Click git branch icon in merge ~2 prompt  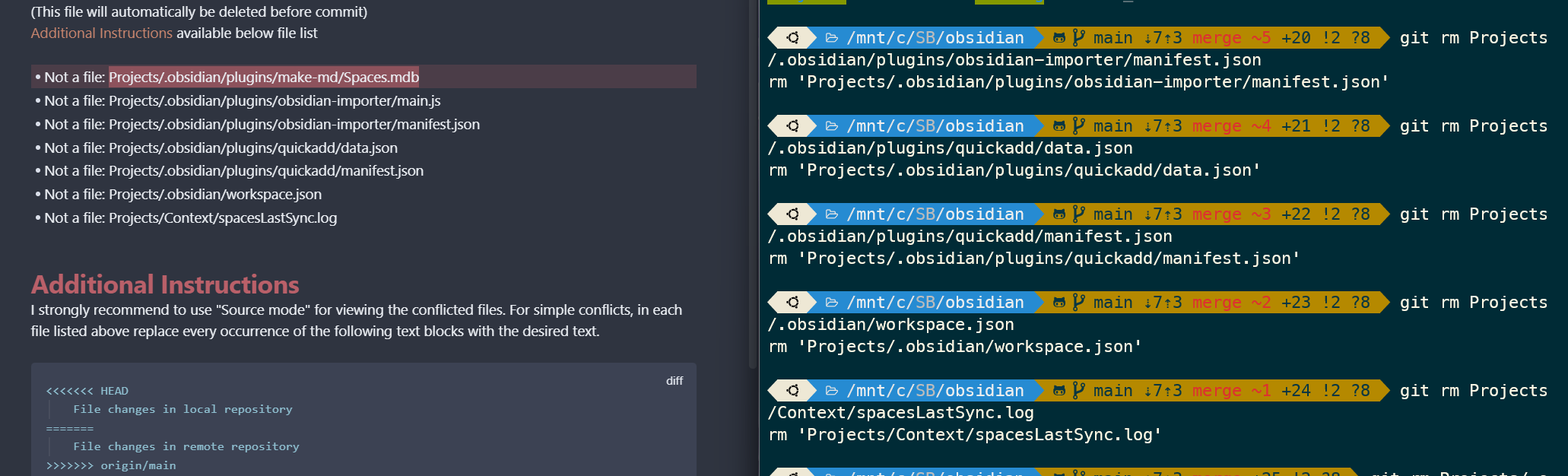click(x=1078, y=303)
